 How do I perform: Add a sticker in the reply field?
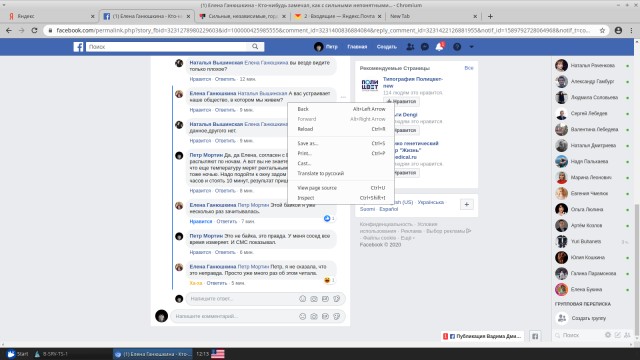pyautogui.click(x=337, y=299)
